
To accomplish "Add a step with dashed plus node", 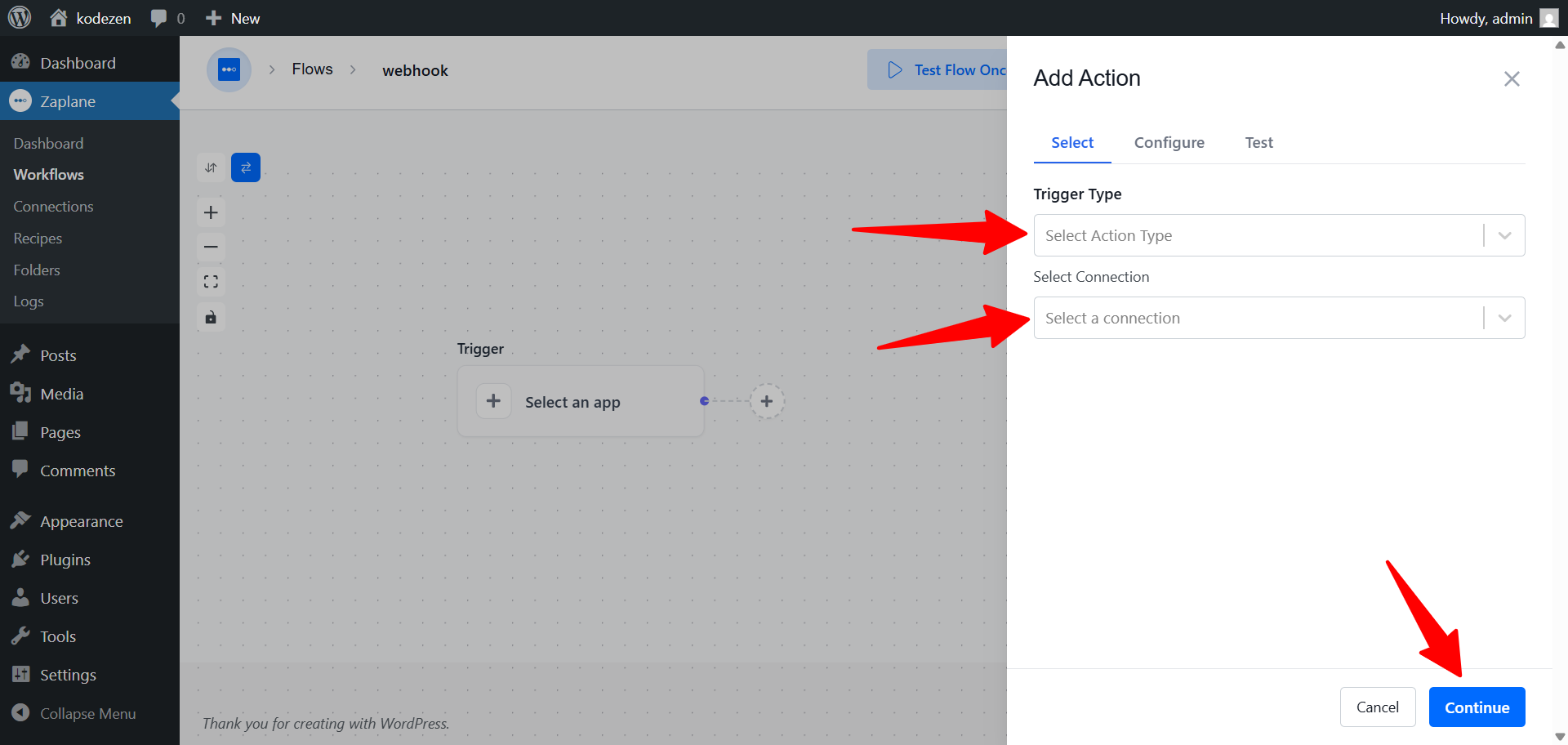I will pos(767,401).
